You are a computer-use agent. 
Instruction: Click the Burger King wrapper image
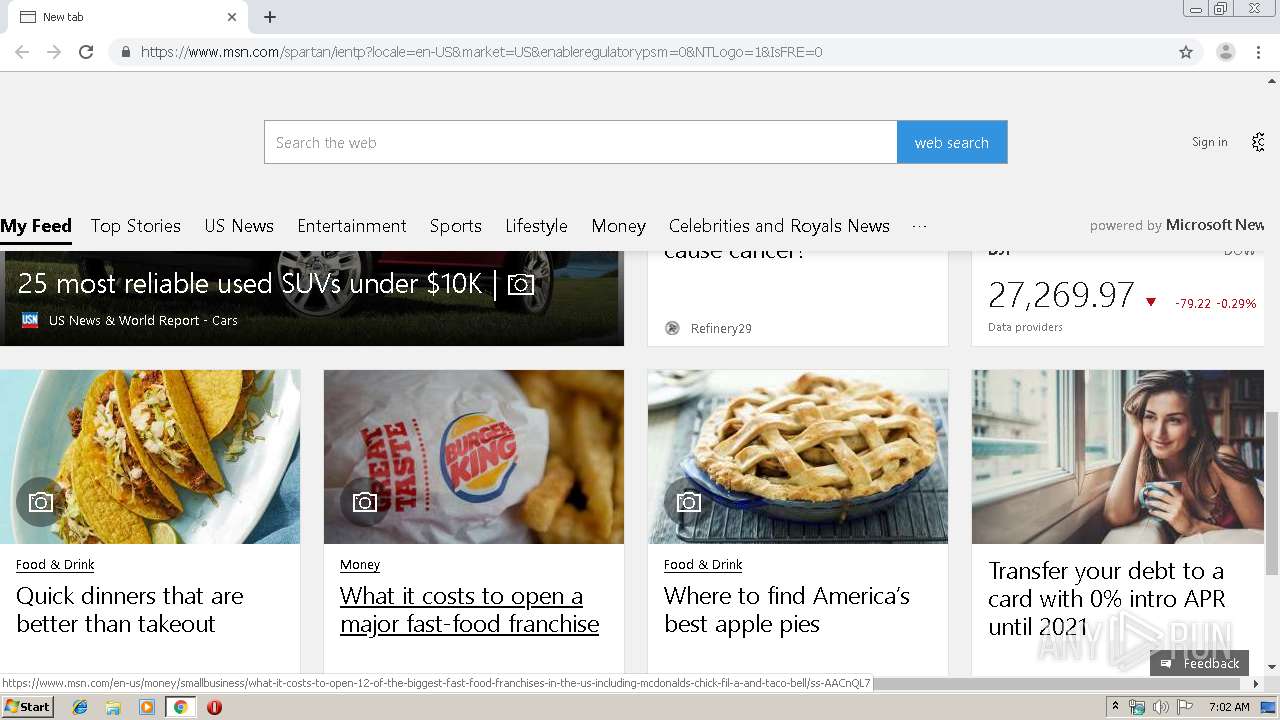(x=474, y=457)
